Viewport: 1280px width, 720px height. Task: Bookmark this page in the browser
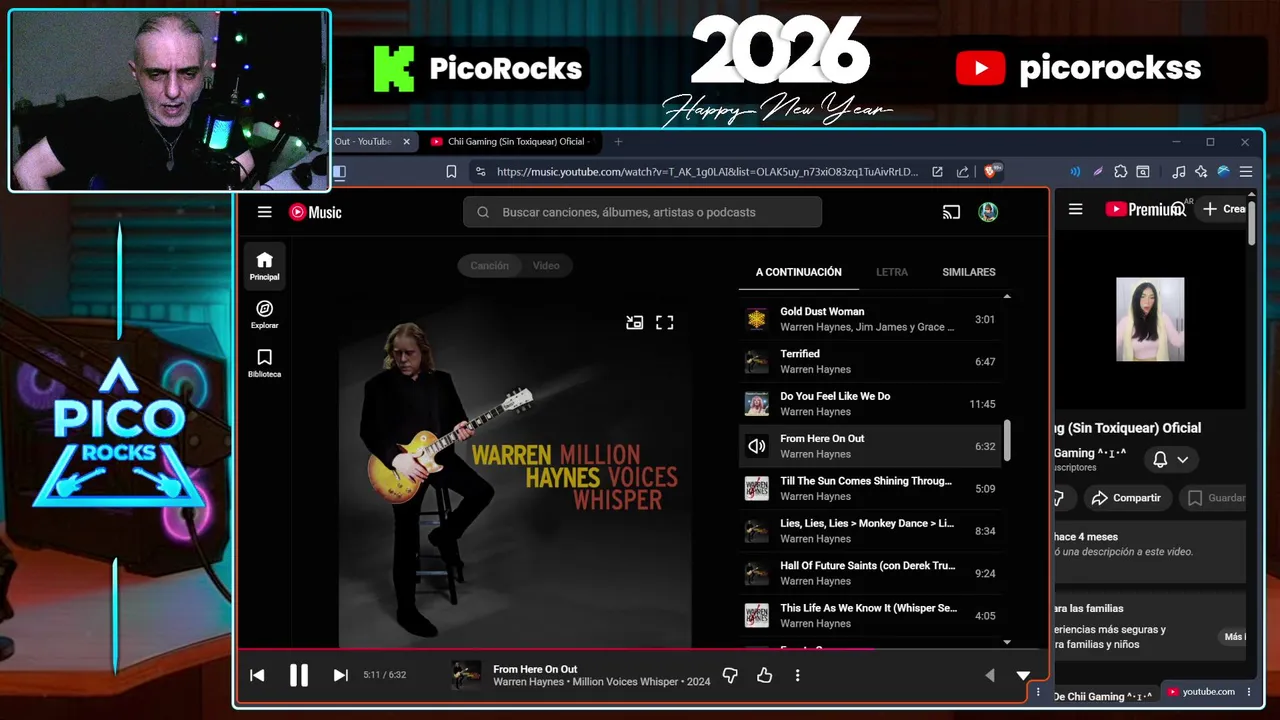[451, 172]
